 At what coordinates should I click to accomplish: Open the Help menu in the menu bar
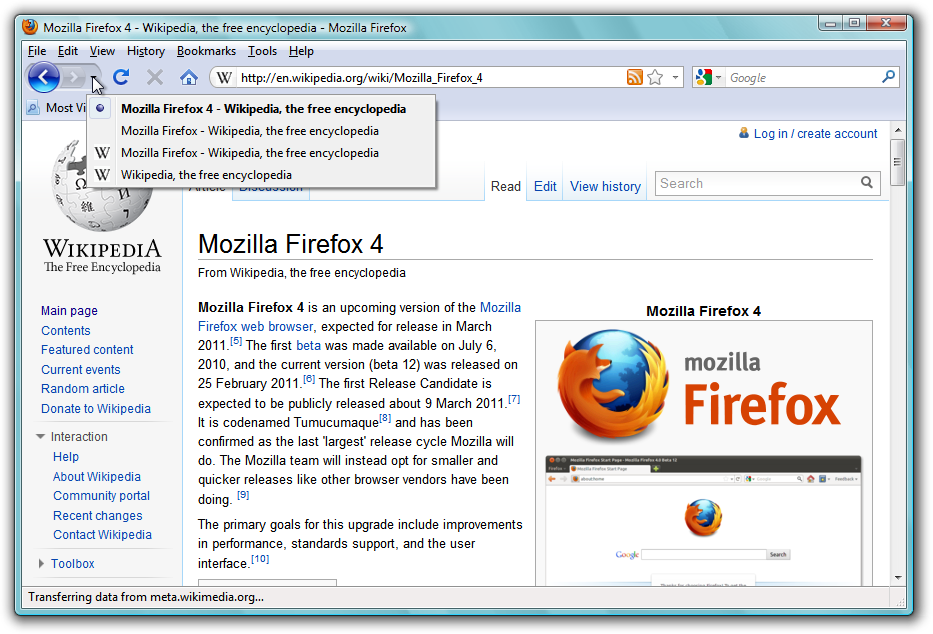[301, 51]
